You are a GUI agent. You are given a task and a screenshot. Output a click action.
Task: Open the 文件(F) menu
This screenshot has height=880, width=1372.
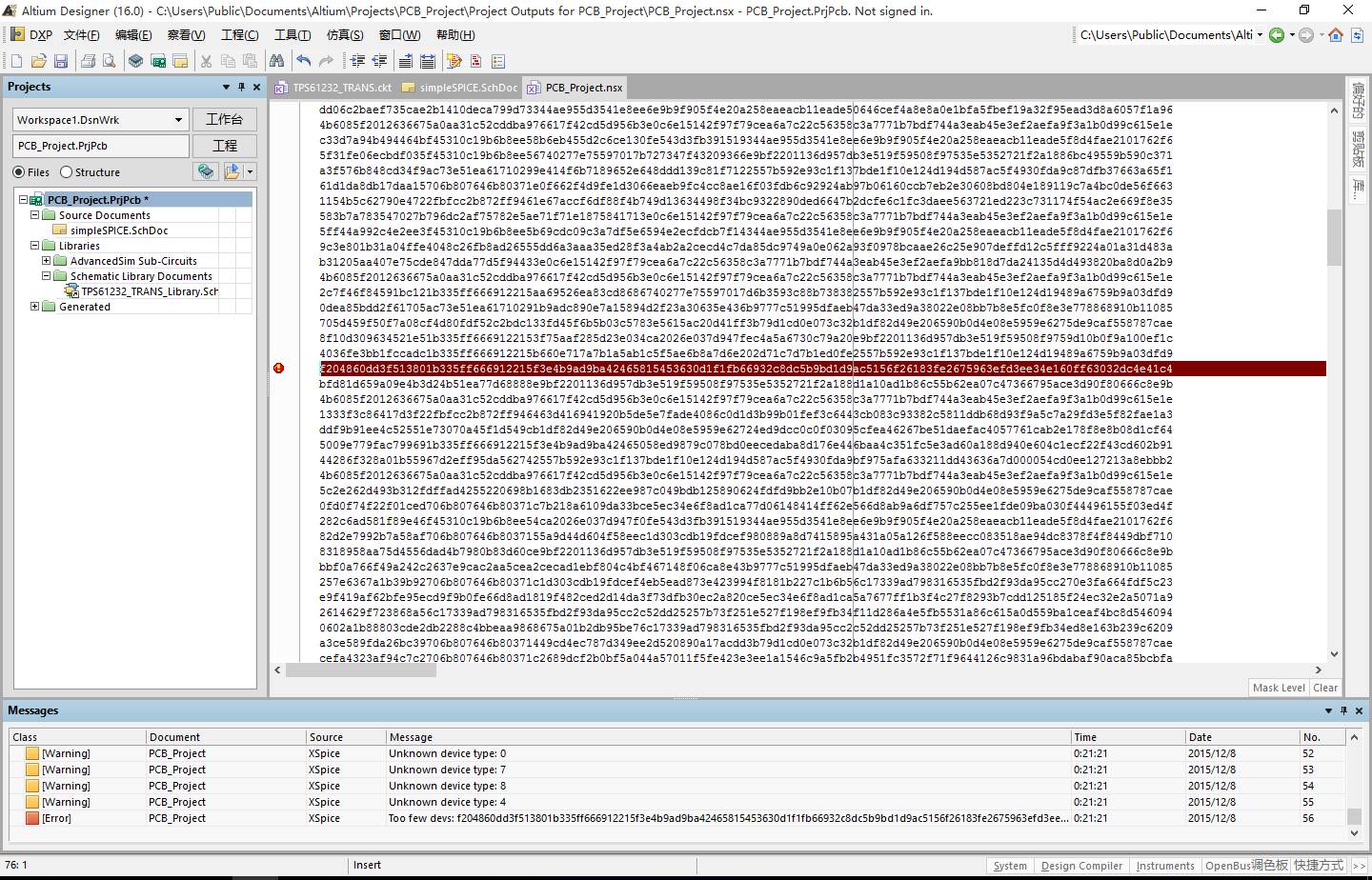tap(82, 35)
